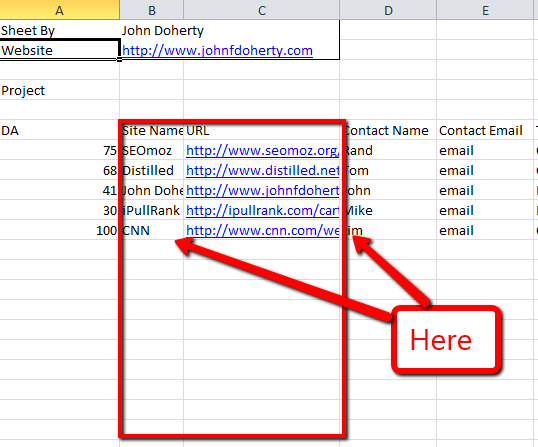Select column B header
538x447 pixels.
pos(152,10)
